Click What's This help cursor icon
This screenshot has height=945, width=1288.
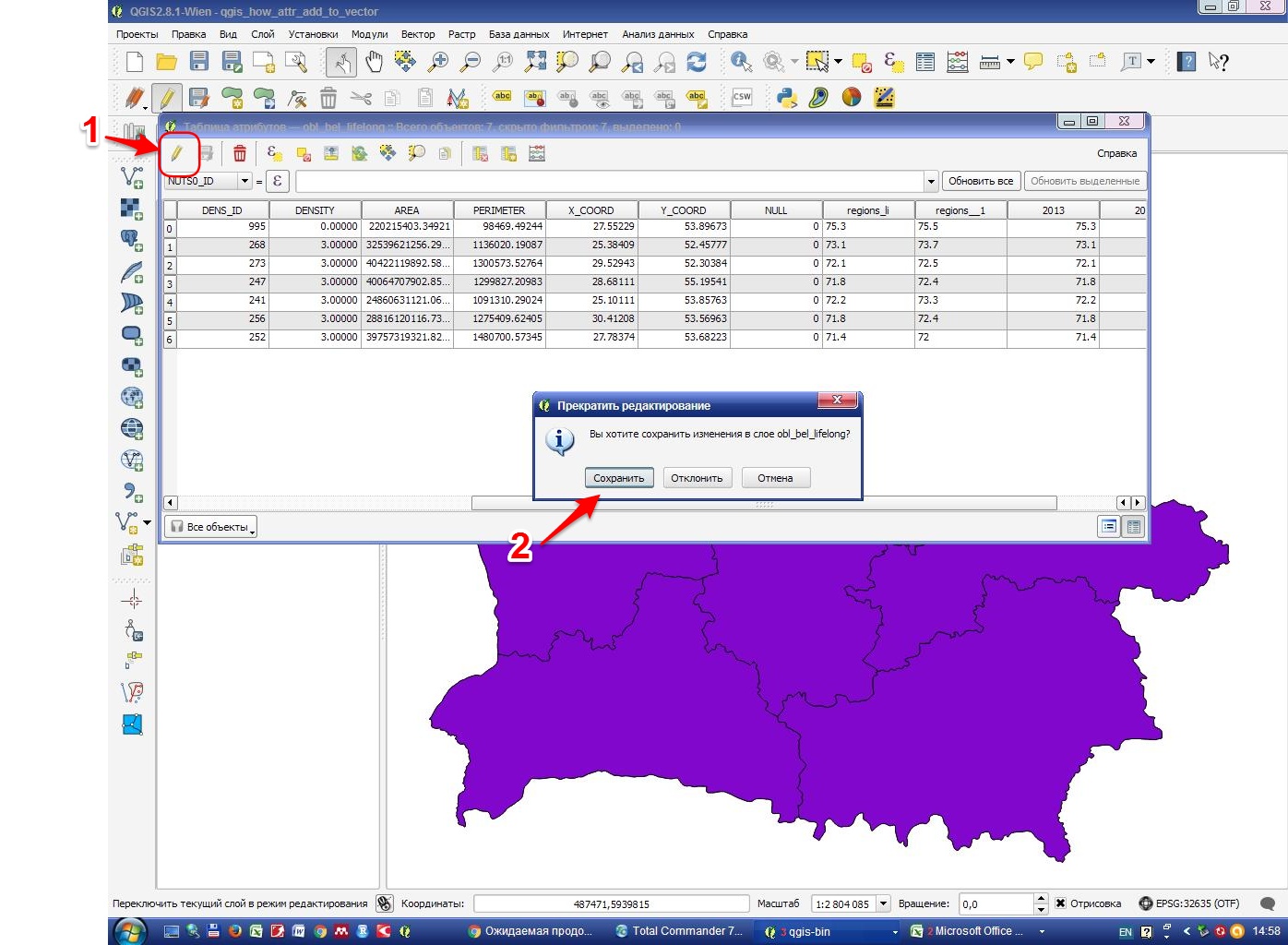(1219, 62)
